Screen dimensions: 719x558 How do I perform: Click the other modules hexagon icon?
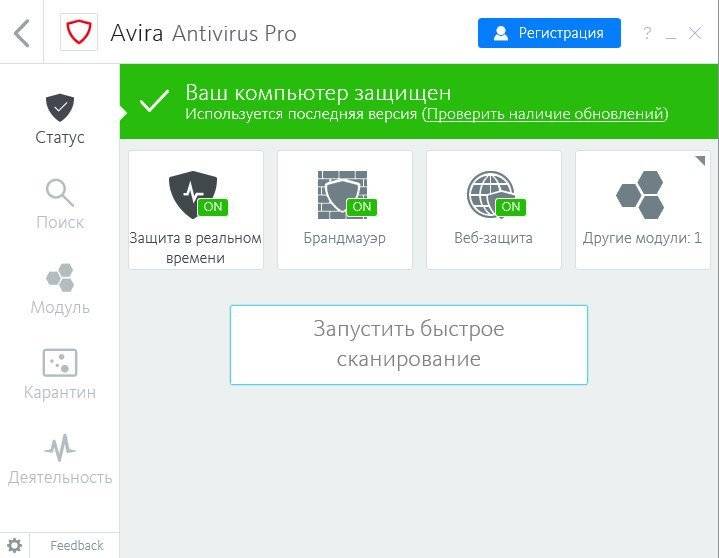(641, 195)
